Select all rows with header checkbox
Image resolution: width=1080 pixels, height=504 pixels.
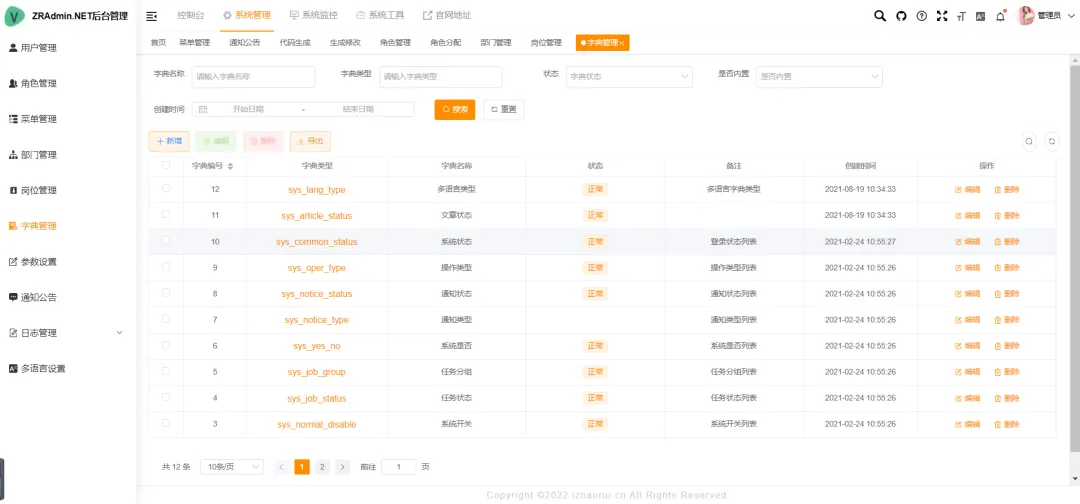click(x=166, y=165)
